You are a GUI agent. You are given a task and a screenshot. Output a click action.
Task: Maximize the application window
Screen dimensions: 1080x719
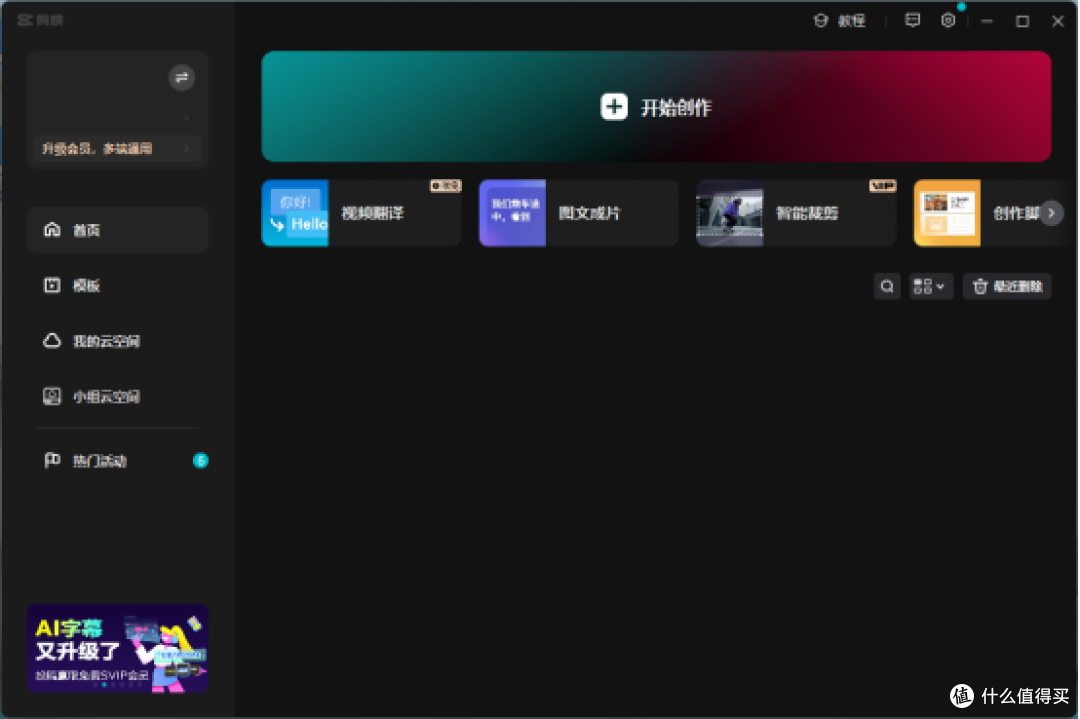[x=1023, y=21]
